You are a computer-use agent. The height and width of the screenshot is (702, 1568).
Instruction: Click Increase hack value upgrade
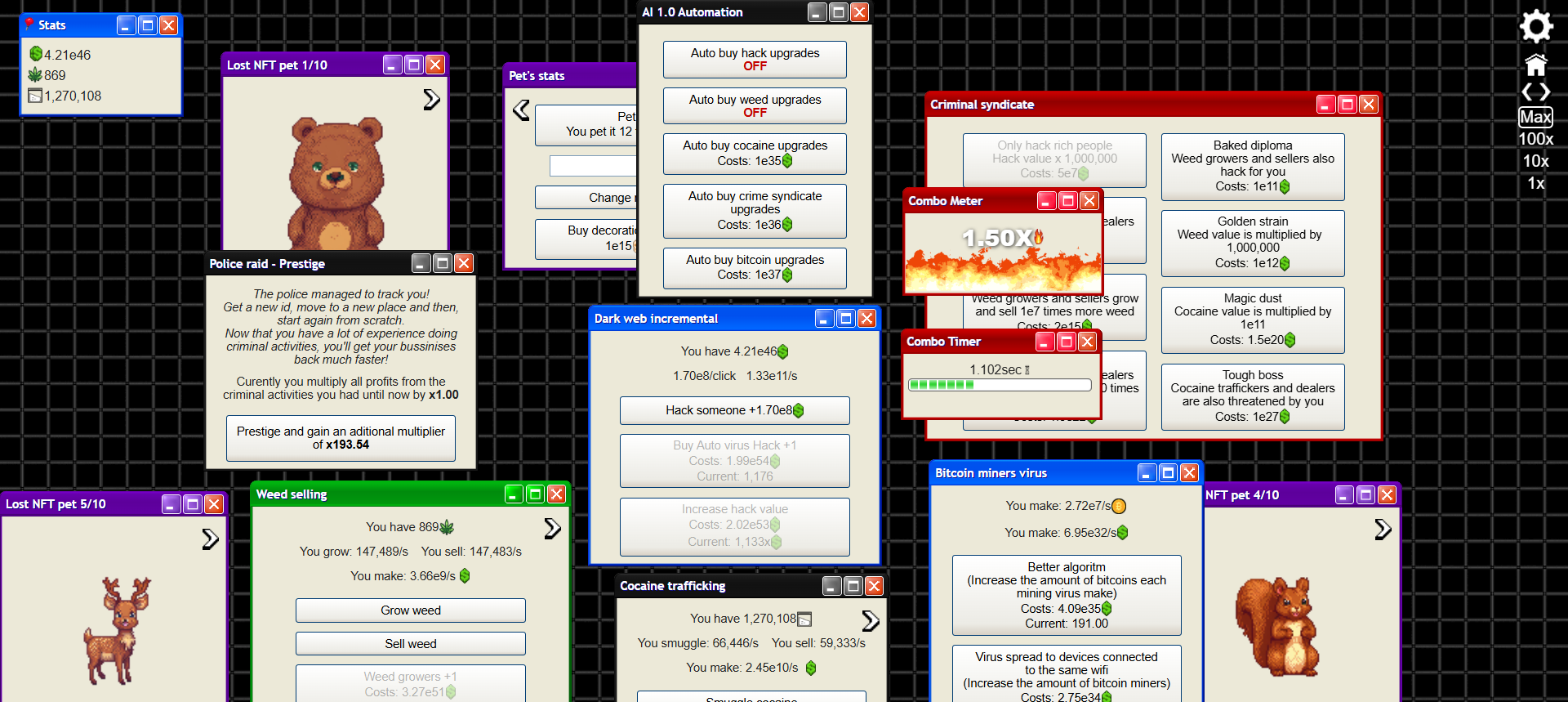pos(734,525)
